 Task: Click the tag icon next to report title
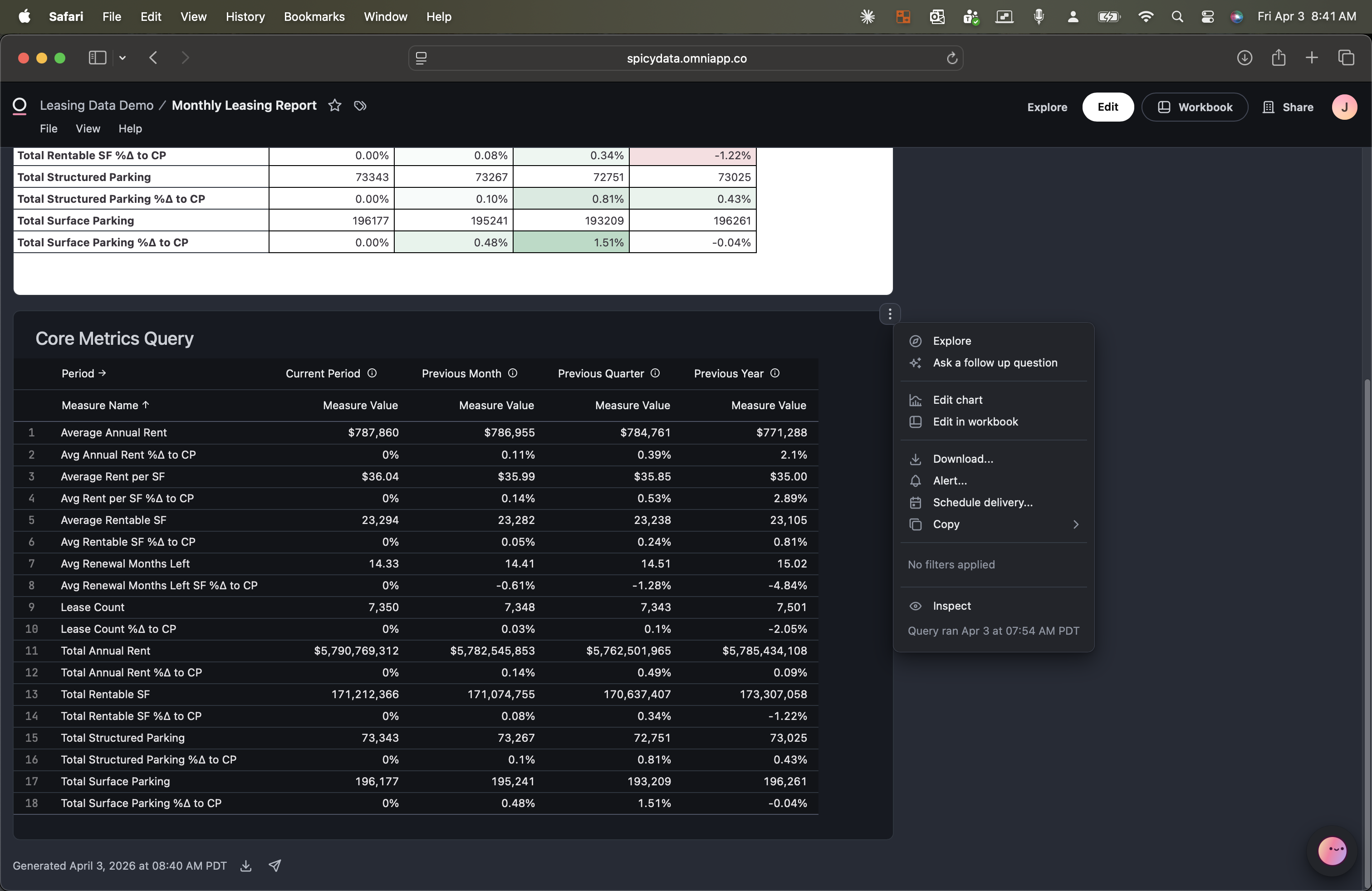pos(360,106)
